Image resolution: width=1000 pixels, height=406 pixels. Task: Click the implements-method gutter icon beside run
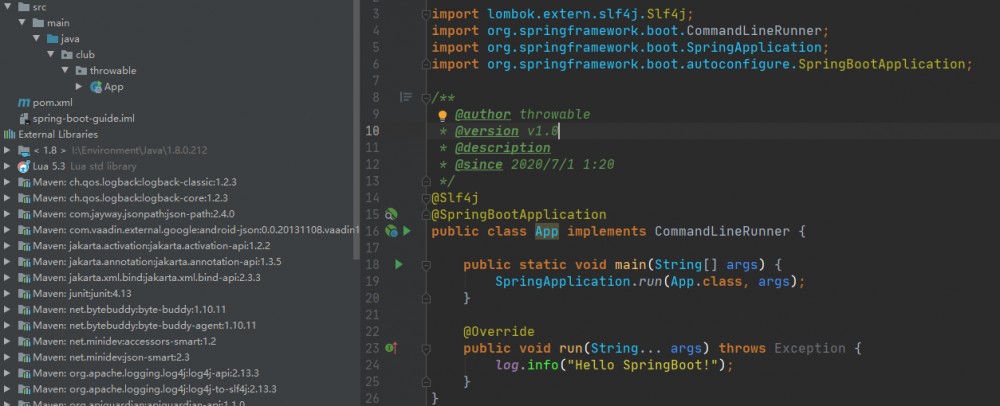click(391, 347)
